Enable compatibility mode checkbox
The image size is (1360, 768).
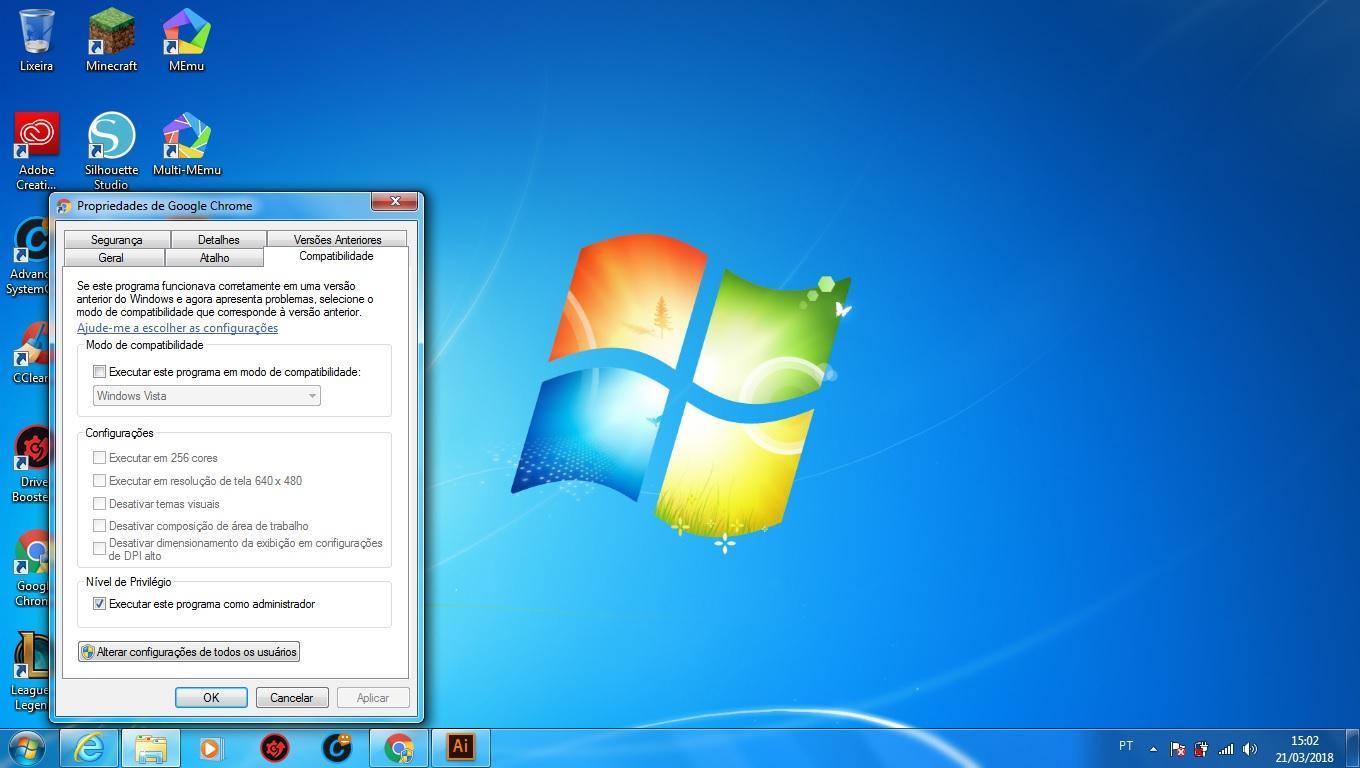coord(100,372)
